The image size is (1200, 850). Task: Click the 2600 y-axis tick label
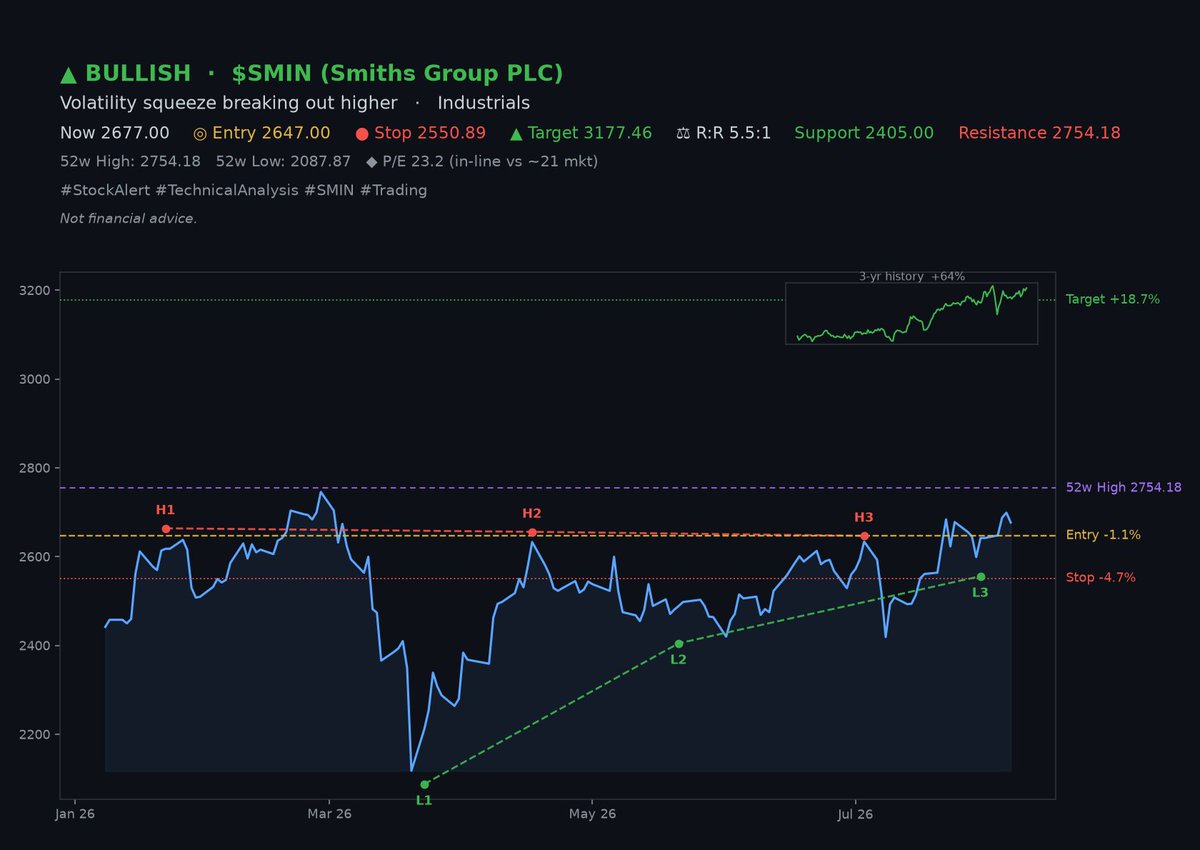tap(35, 557)
